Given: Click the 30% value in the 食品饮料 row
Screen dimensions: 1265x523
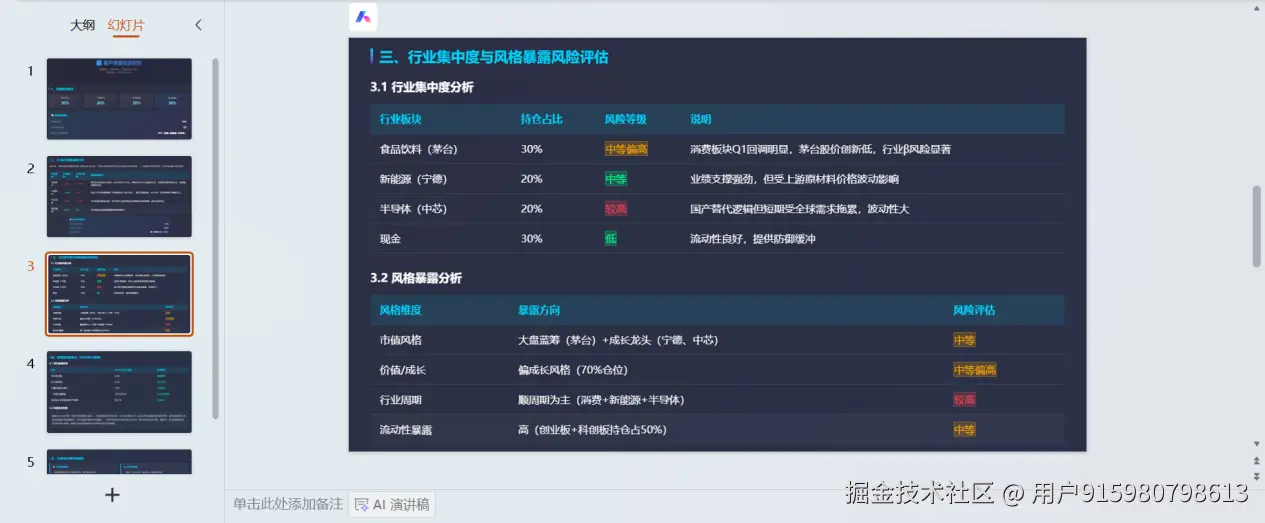Looking at the screenshot, I should [x=531, y=149].
